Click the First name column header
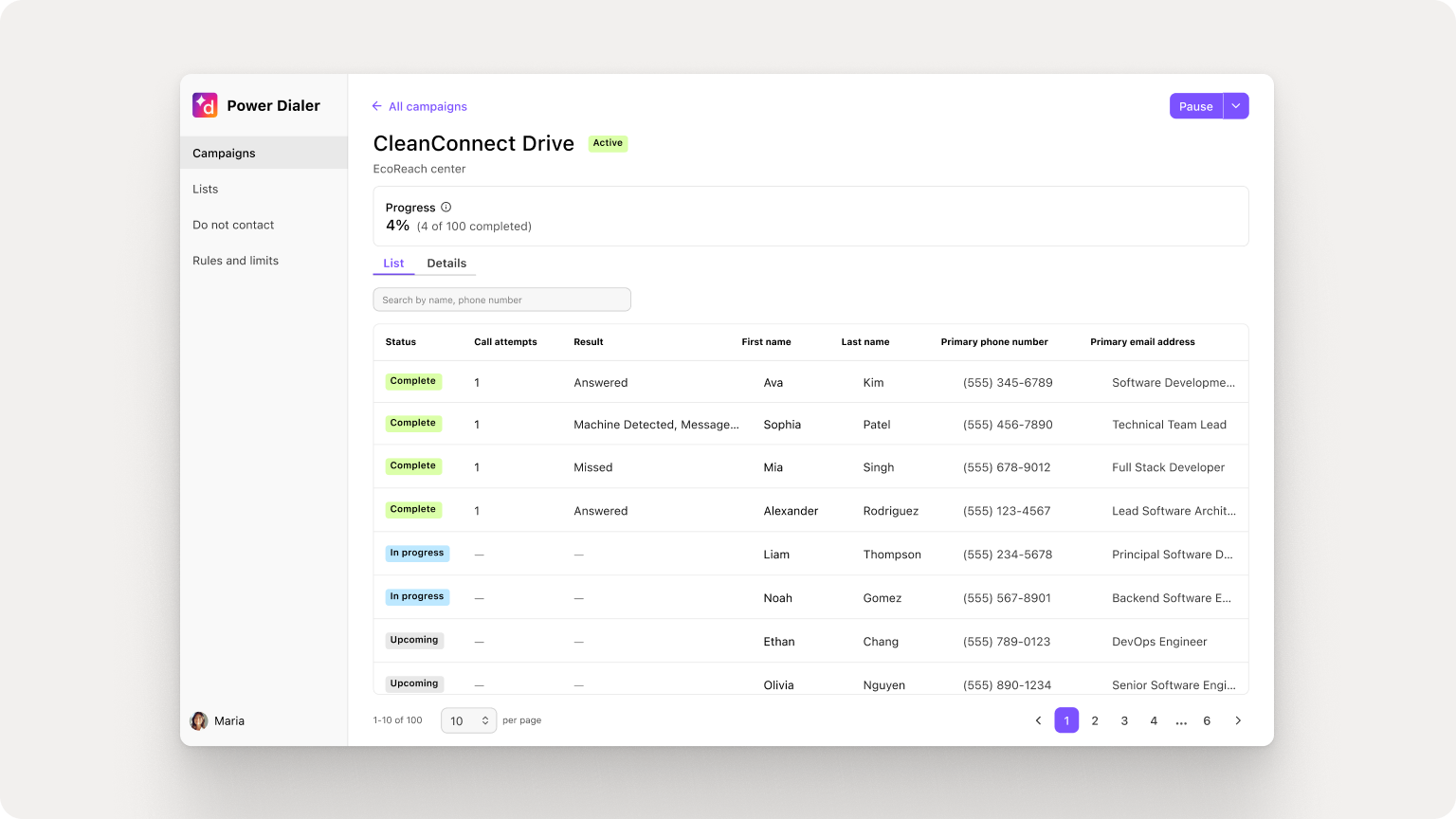This screenshot has height=819, width=1456. point(766,342)
